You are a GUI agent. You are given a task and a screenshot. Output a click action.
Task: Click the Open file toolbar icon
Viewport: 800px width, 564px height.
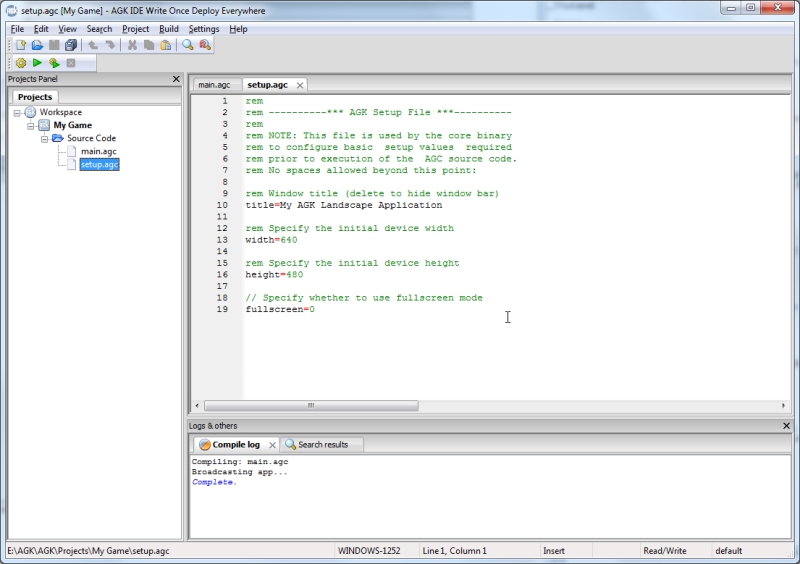coord(37,45)
